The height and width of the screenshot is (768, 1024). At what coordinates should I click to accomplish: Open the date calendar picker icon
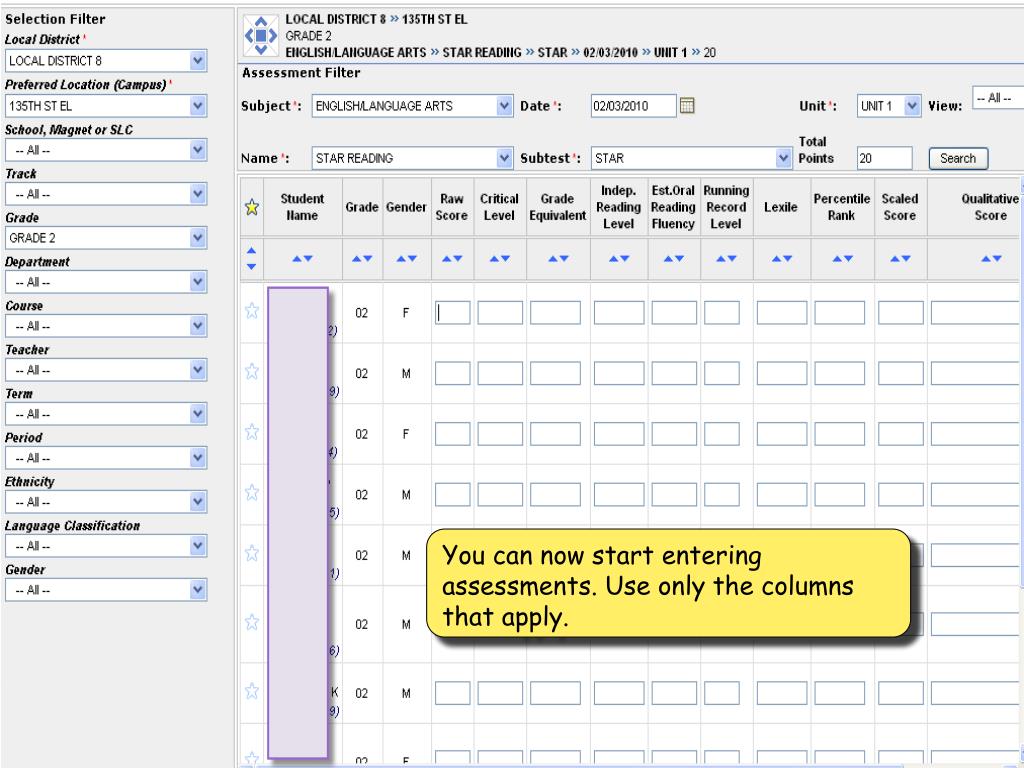pos(687,105)
